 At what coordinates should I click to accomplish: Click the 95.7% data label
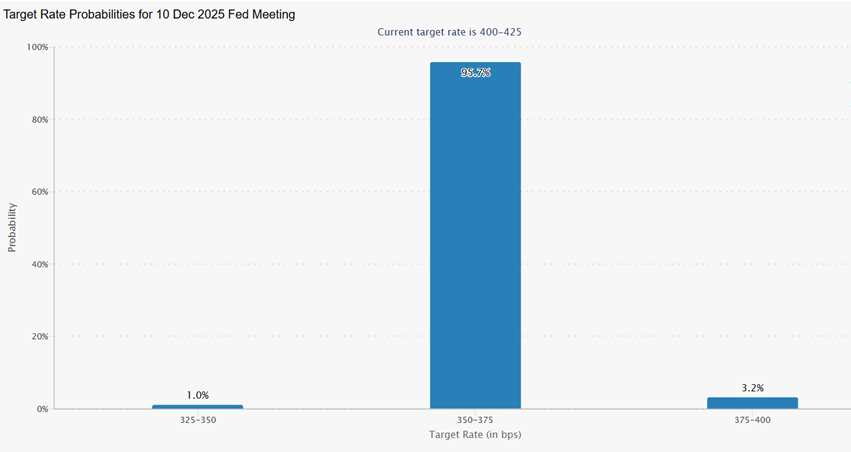click(475, 73)
